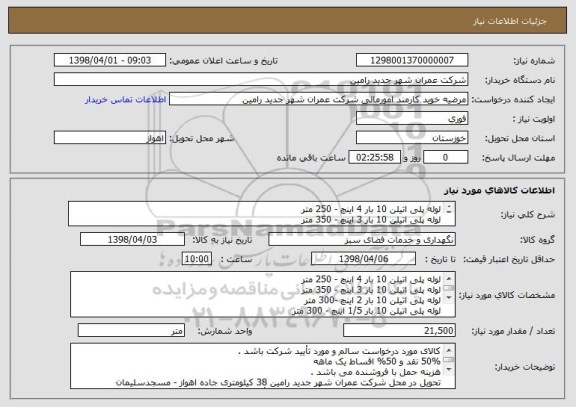Image resolution: width=576 pixels, height=407 pixels.
Task: Click the goods specifications text area
Action: [x=263, y=295]
